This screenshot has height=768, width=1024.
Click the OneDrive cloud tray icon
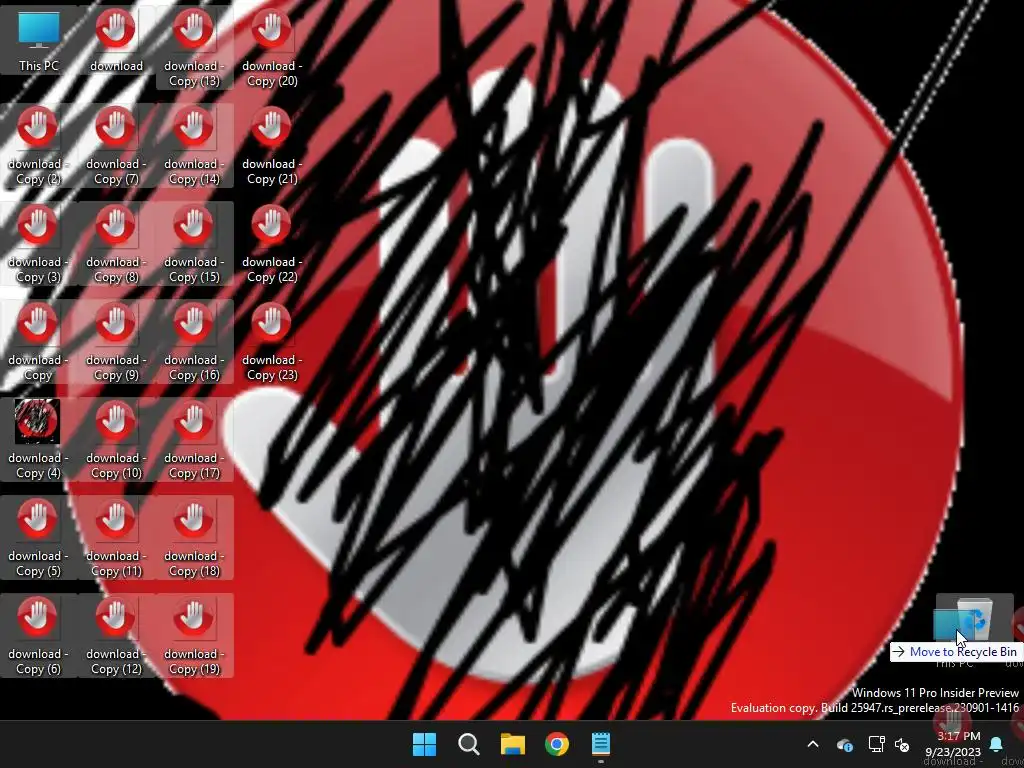pyautogui.click(x=844, y=744)
